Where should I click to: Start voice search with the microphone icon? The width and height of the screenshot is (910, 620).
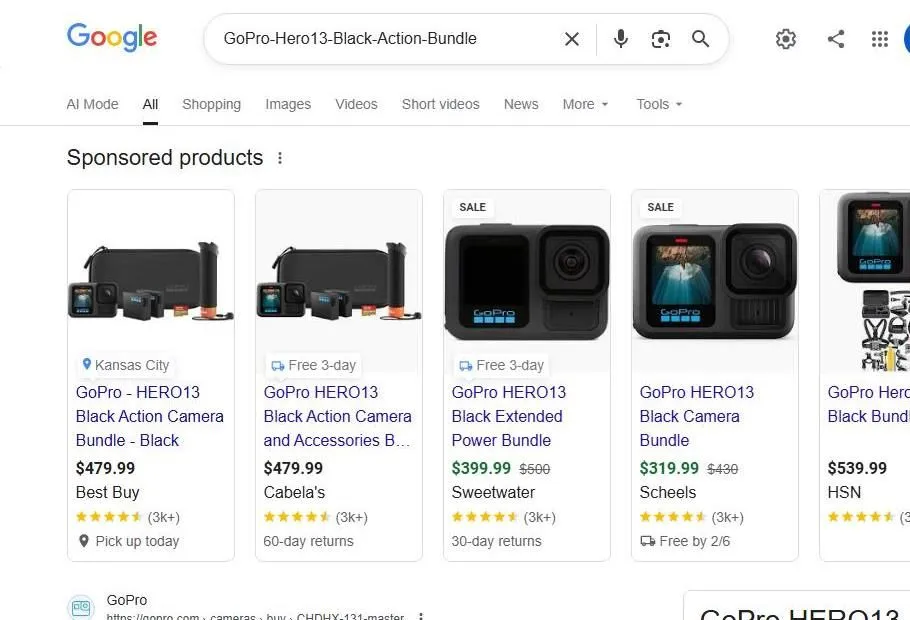point(620,39)
